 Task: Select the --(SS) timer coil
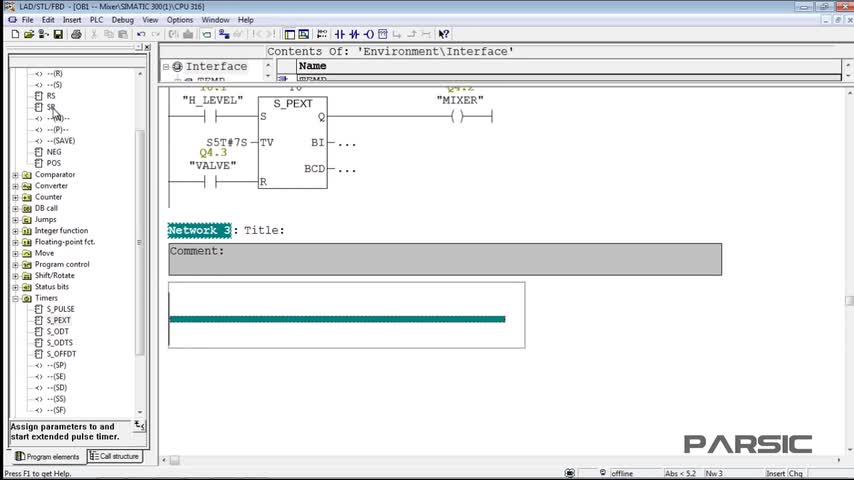tap(56, 399)
